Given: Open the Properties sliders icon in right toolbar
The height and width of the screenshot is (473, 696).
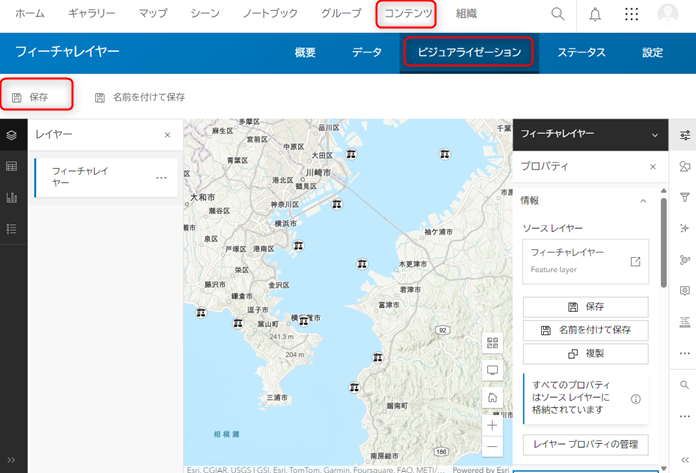Looking at the screenshot, I should point(685,135).
